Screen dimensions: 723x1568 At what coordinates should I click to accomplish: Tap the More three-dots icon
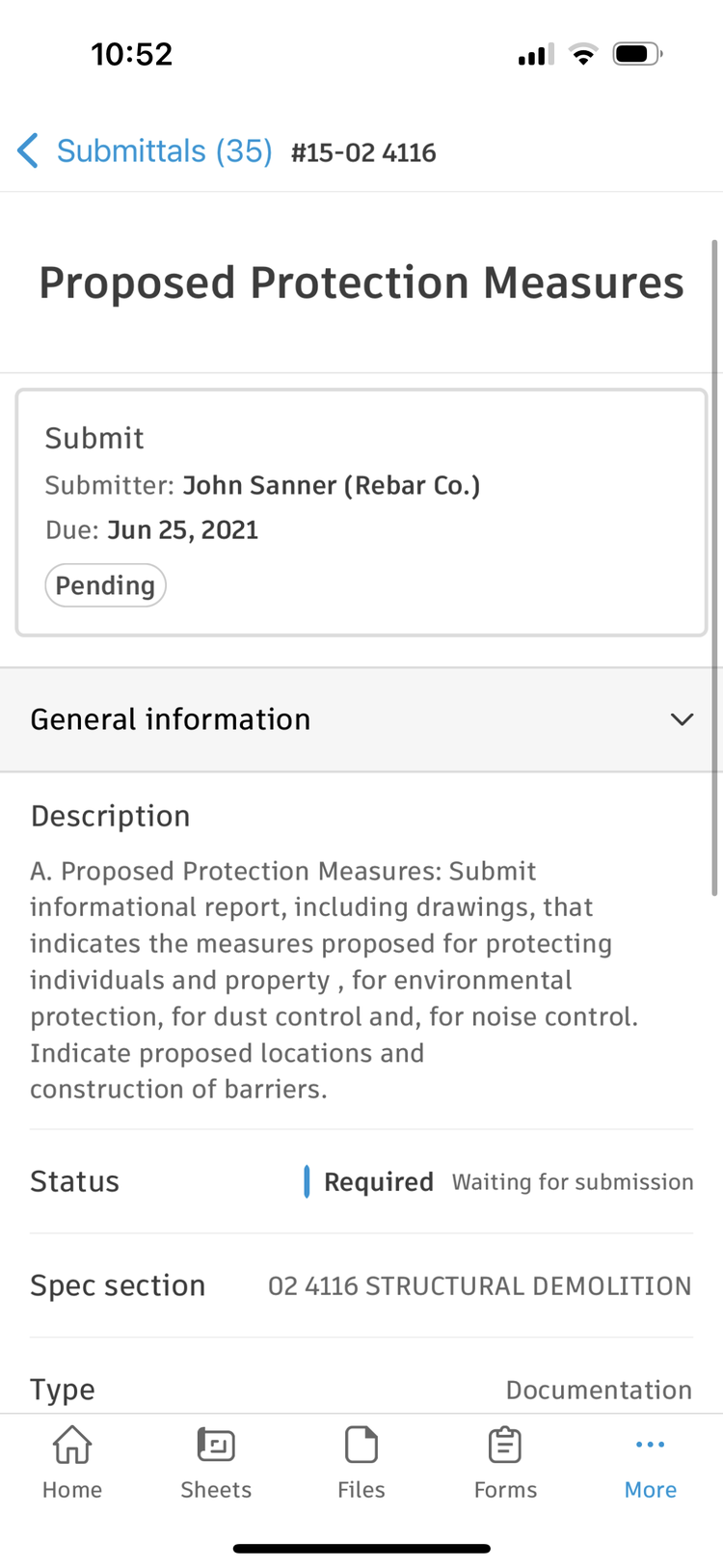(x=651, y=1445)
